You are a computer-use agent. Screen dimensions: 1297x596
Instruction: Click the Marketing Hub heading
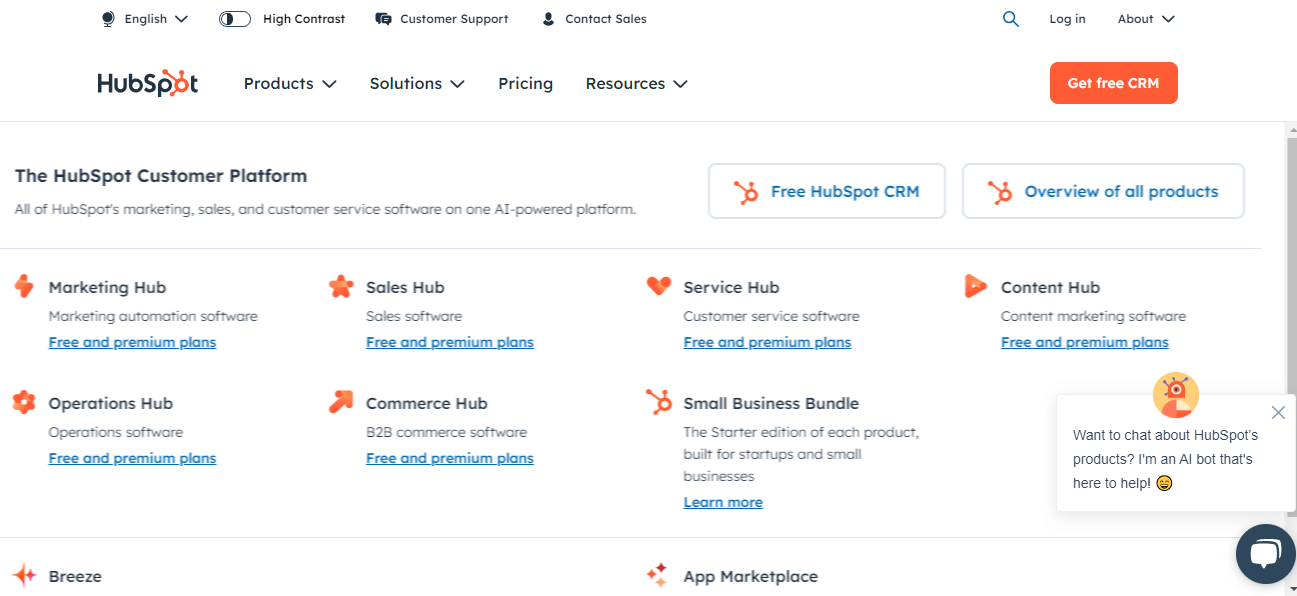pyautogui.click(x=107, y=287)
